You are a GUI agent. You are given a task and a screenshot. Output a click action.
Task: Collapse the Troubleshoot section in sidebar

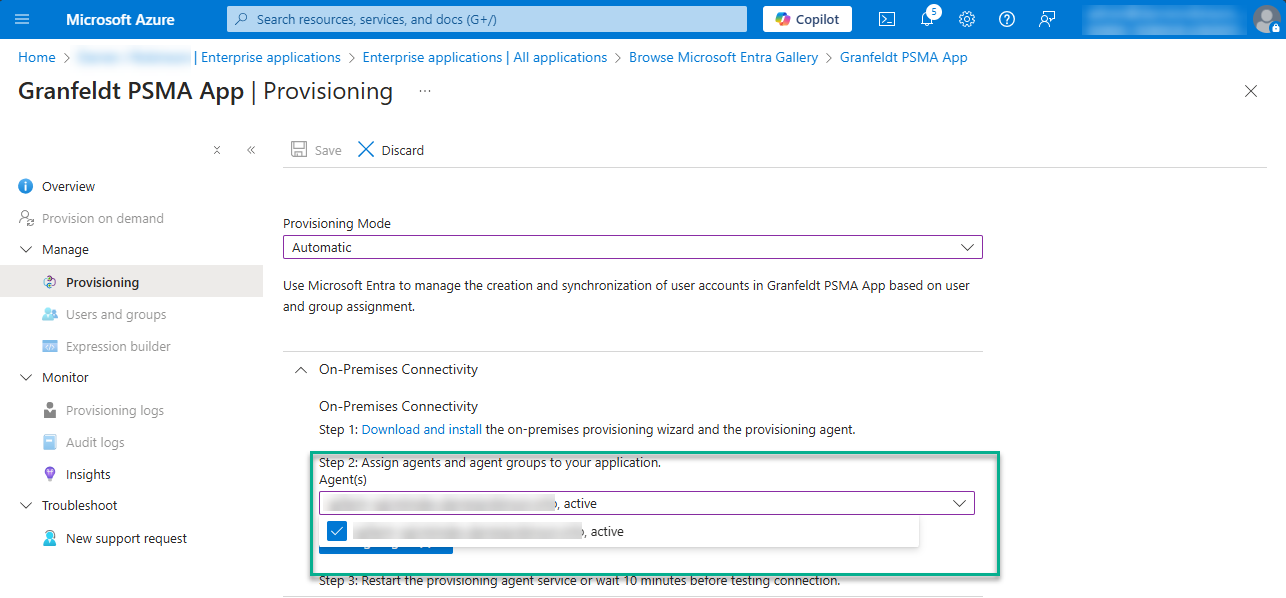pyautogui.click(x=26, y=506)
